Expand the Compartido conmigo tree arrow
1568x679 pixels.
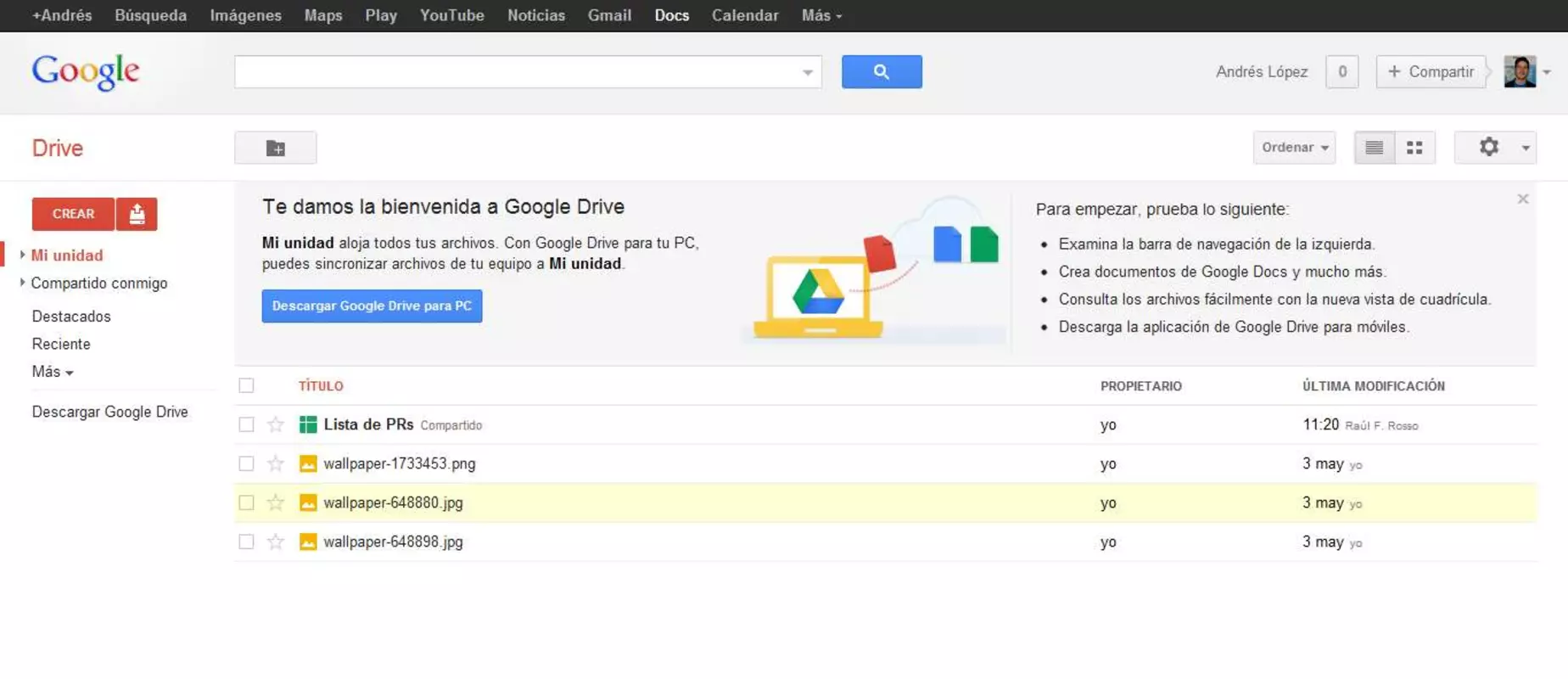coord(22,283)
